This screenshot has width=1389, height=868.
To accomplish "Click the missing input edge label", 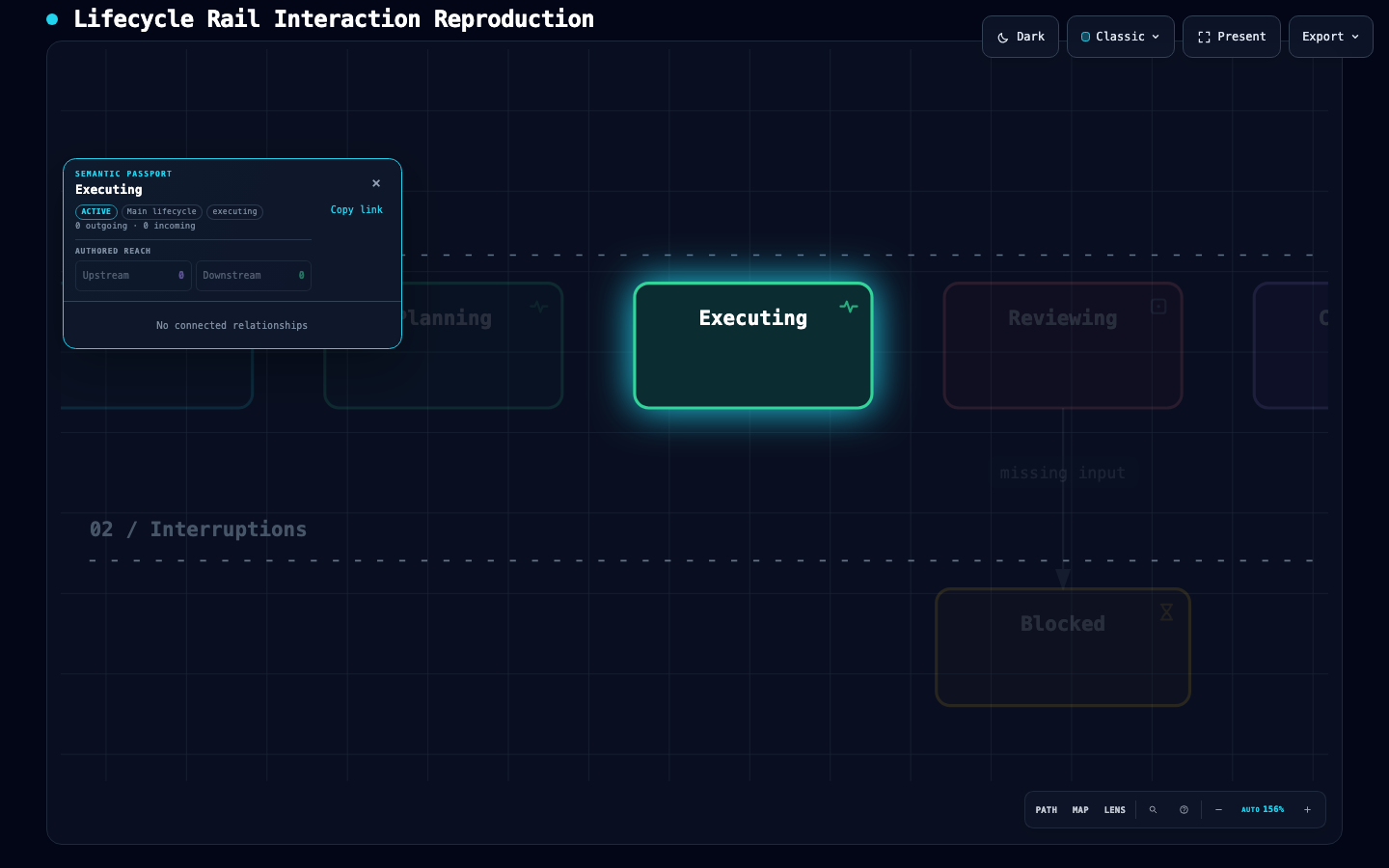I will [1063, 473].
